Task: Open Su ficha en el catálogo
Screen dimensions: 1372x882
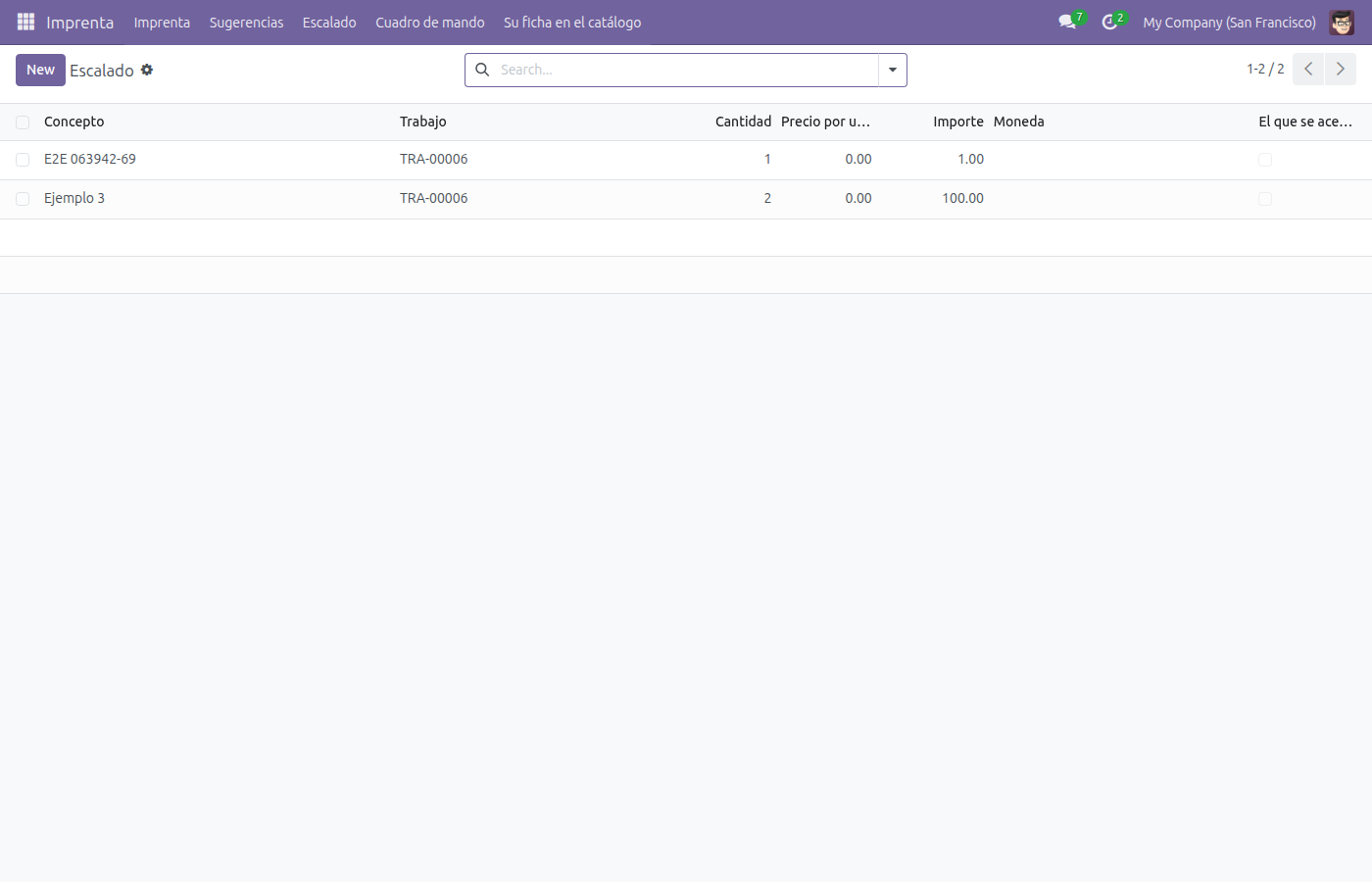Action: pos(572,23)
